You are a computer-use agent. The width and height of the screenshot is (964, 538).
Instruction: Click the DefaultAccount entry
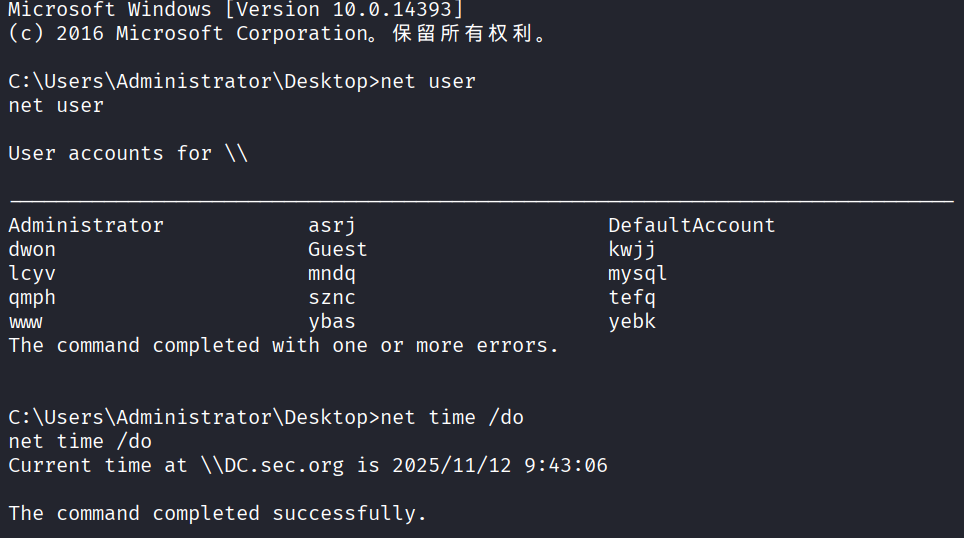pyautogui.click(x=691, y=225)
